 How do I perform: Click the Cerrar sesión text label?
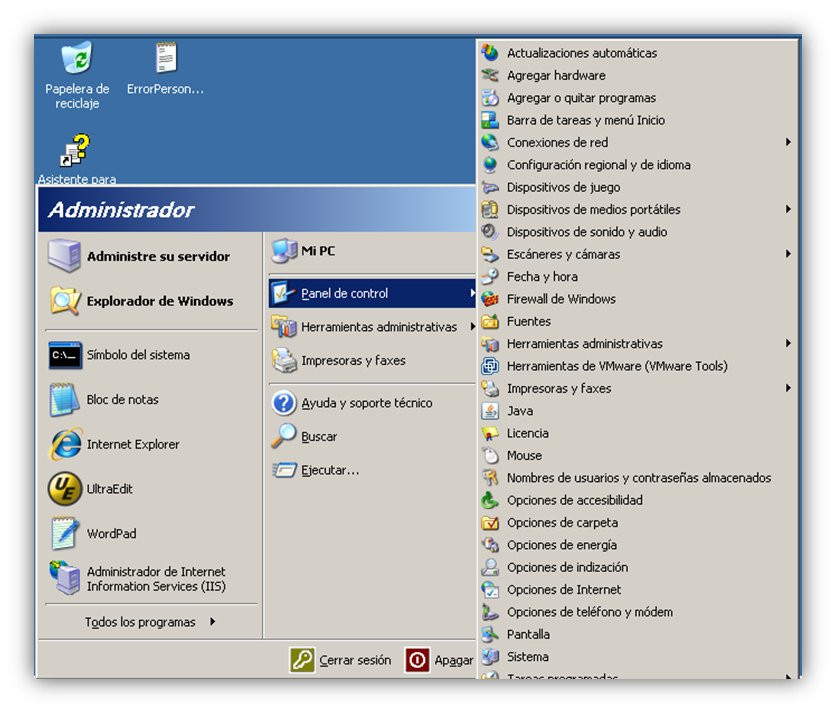click(x=355, y=660)
